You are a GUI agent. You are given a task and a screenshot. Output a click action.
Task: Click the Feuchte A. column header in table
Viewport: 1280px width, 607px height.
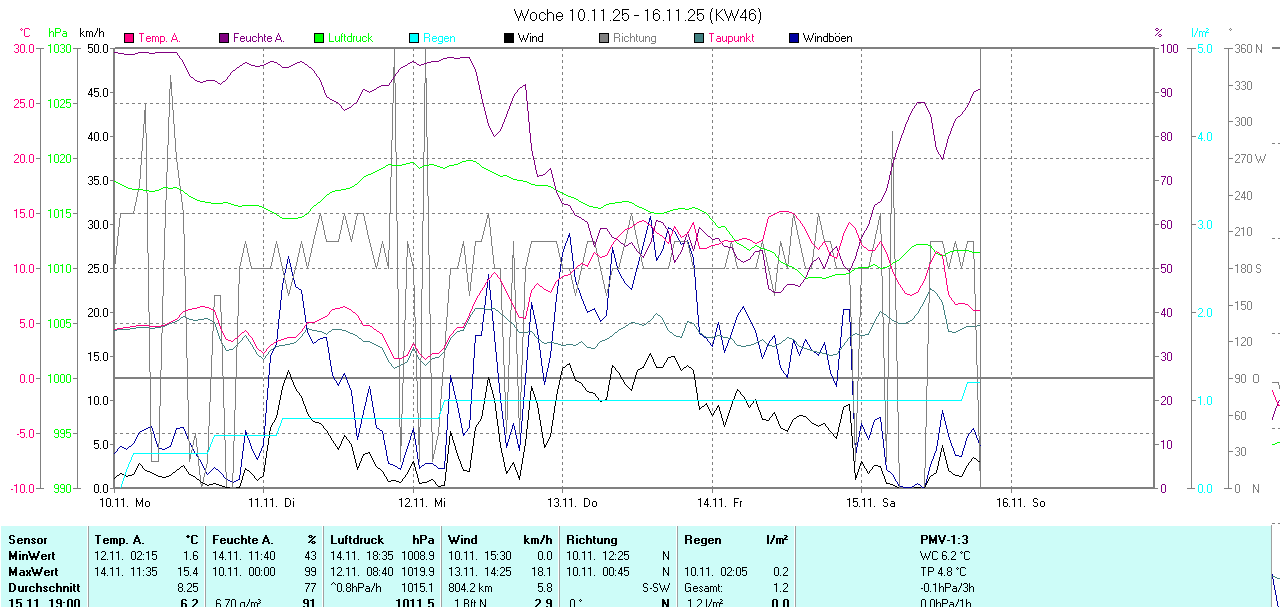[241, 539]
